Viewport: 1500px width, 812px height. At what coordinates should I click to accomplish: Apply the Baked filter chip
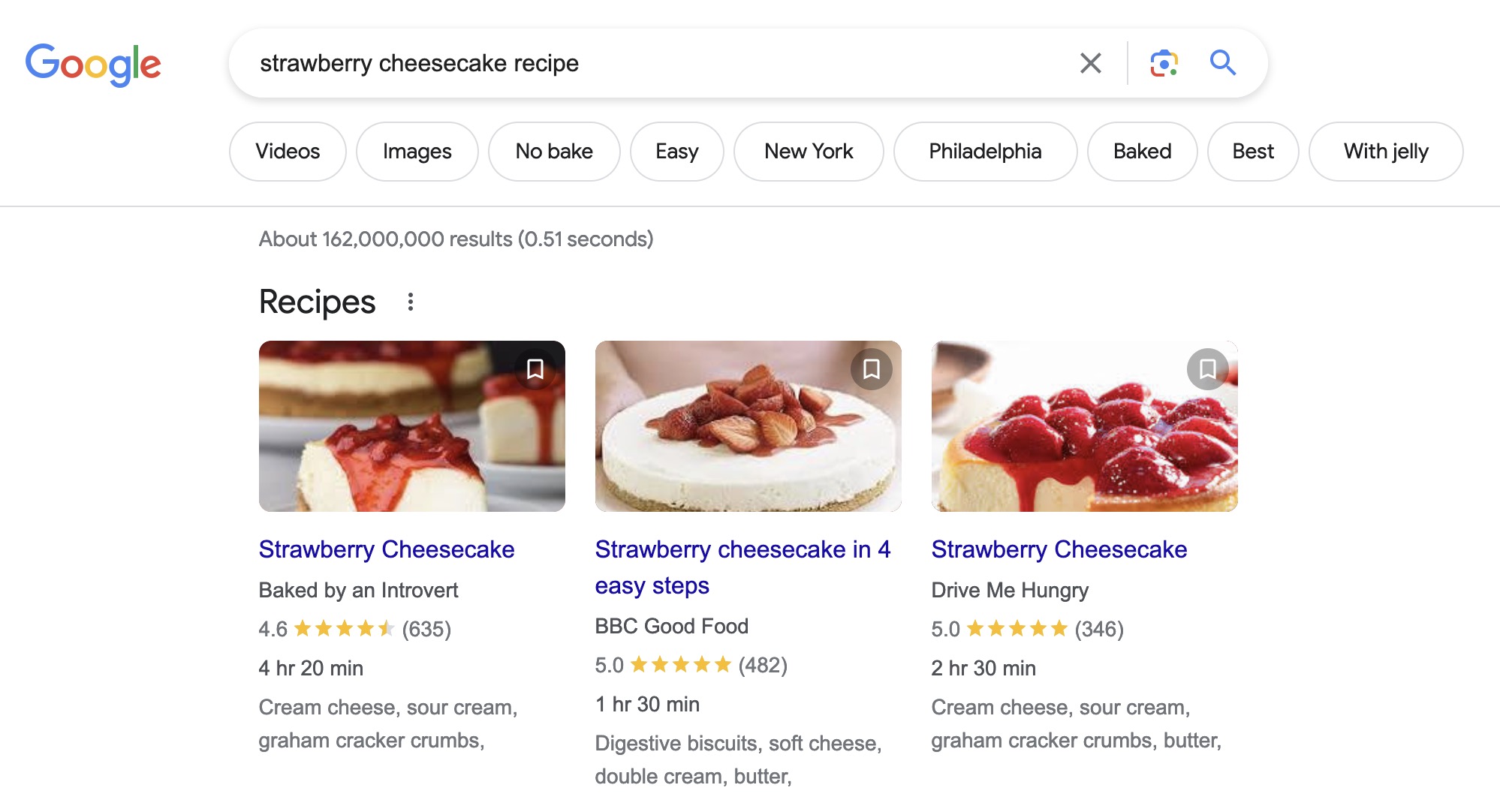tap(1141, 151)
